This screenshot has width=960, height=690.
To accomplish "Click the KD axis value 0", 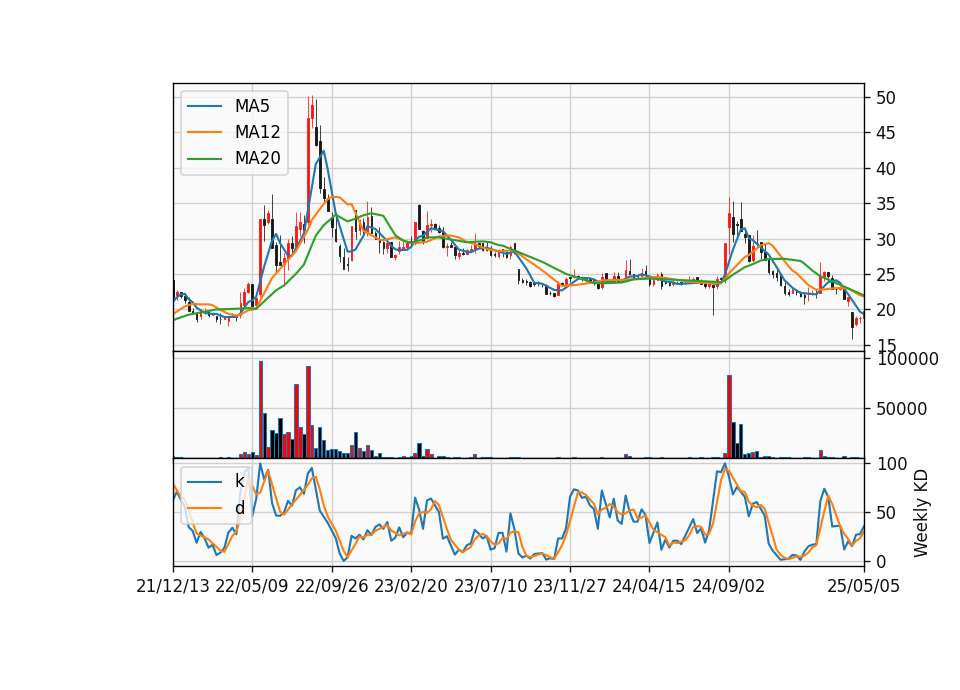I will point(881,561).
